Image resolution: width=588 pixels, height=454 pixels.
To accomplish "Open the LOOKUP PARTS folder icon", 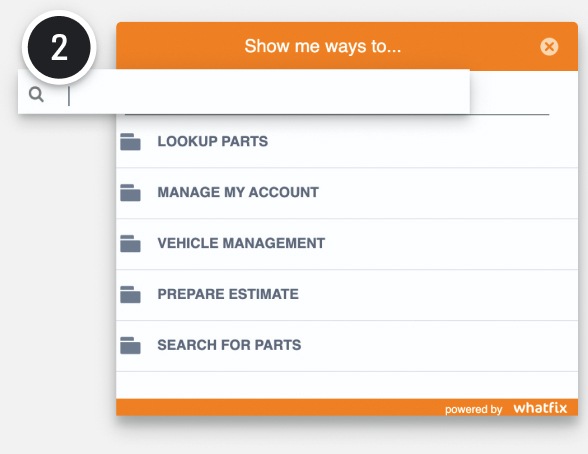I will pyautogui.click(x=130, y=142).
